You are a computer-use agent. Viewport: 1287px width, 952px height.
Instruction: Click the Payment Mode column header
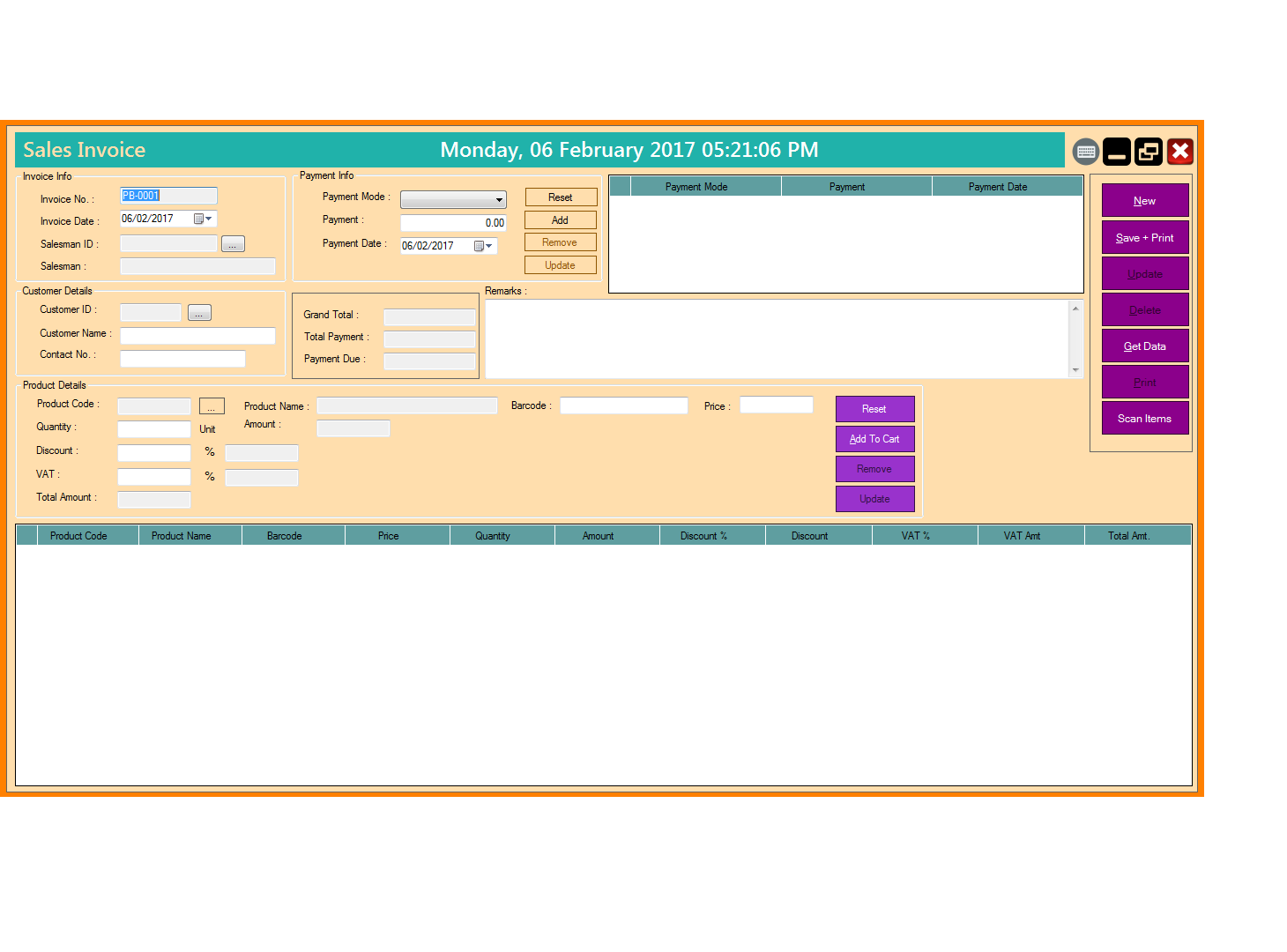coord(696,186)
